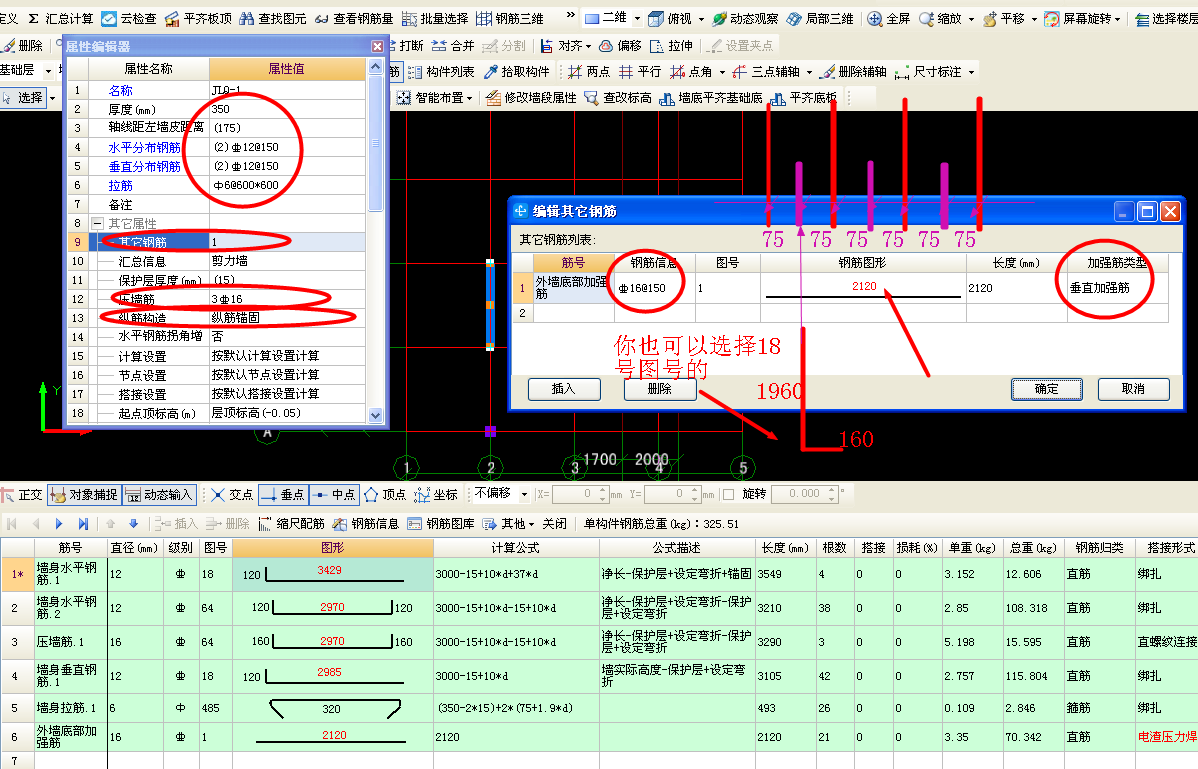Increase rotation angle stepper
Viewport: 1198px width, 769px height.
click(x=831, y=490)
